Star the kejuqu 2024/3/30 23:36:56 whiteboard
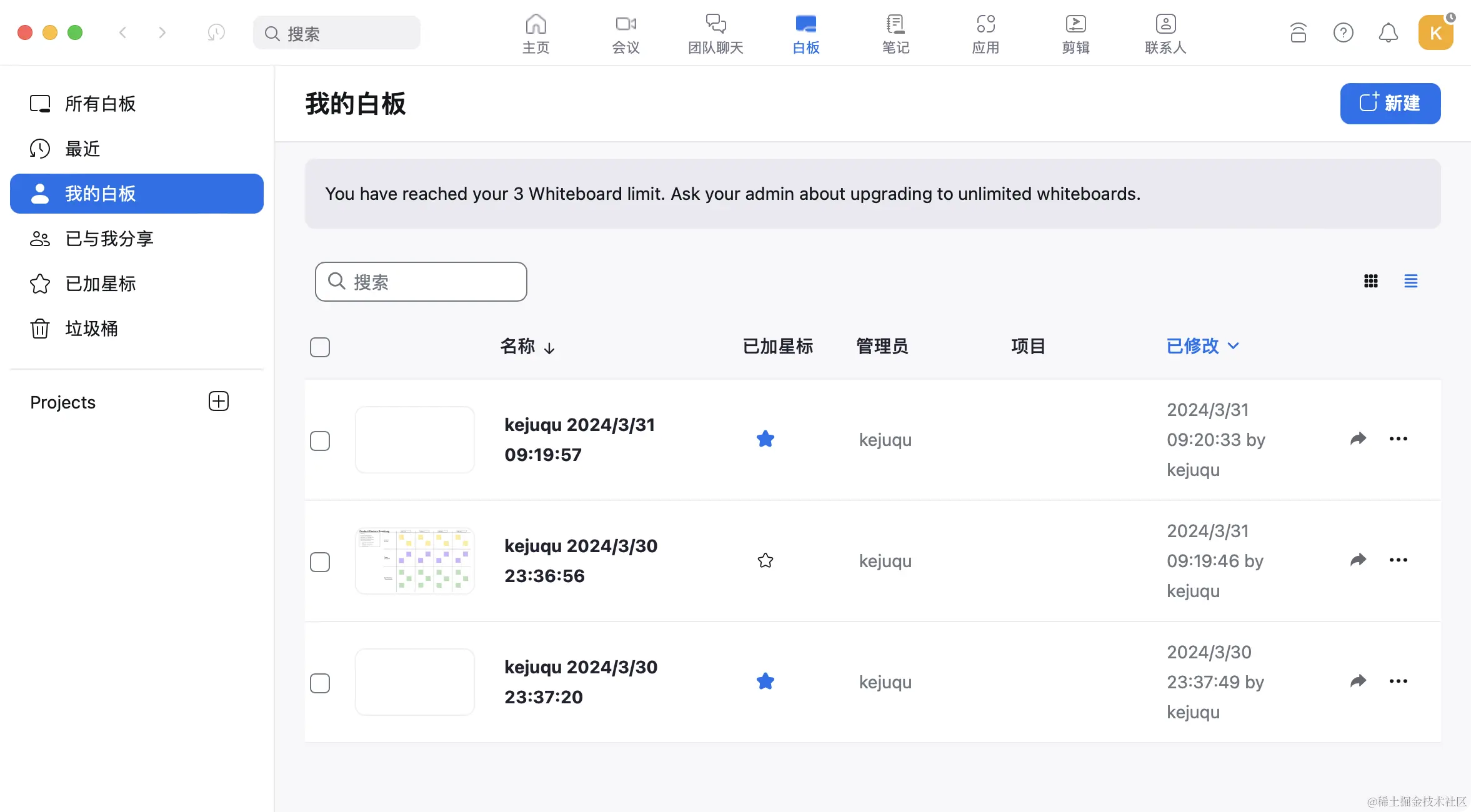This screenshot has height=812, width=1471. [765, 561]
